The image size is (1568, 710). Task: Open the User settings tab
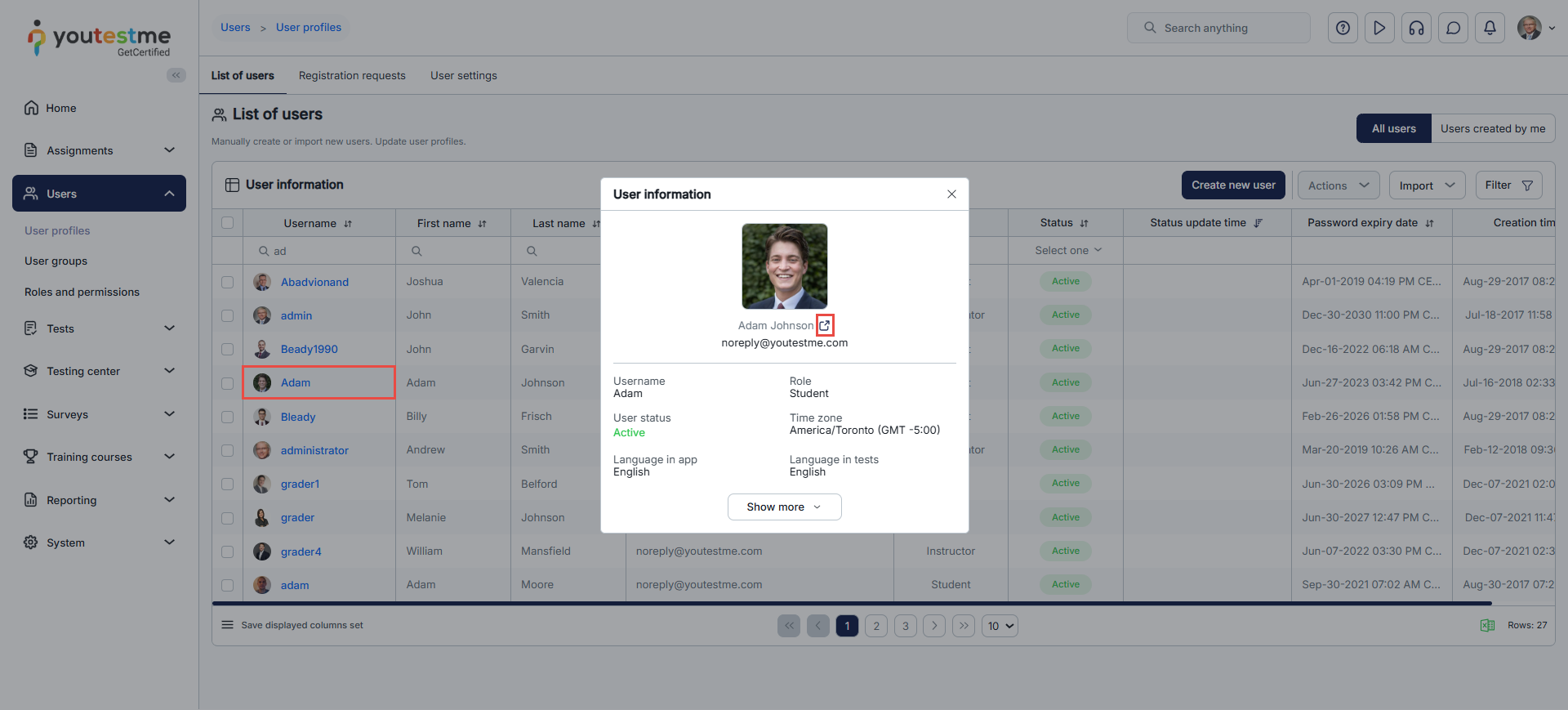[464, 75]
